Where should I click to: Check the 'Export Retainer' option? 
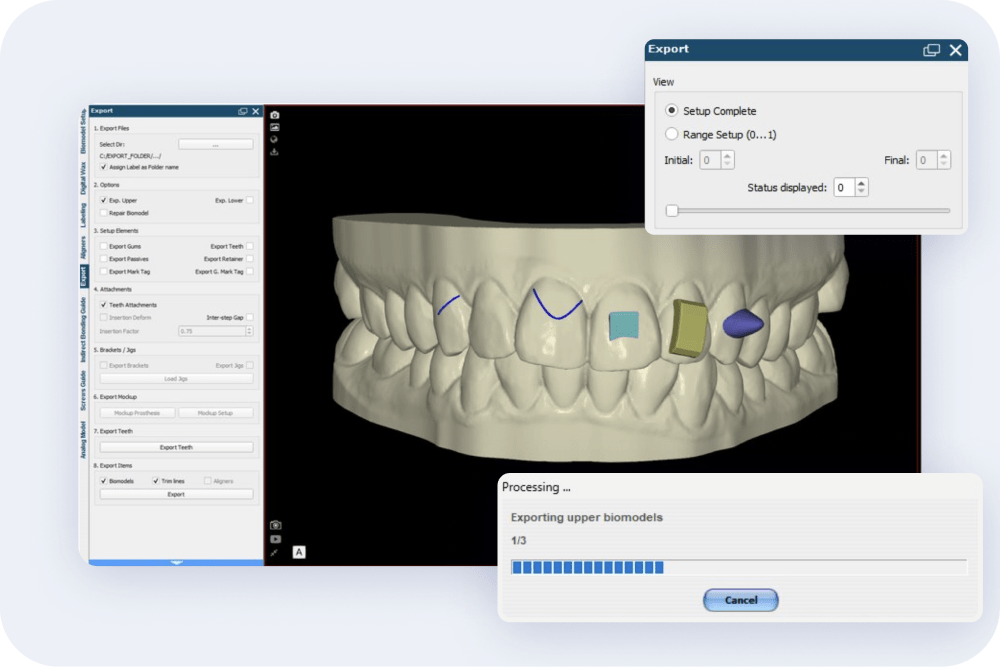(250, 259)
